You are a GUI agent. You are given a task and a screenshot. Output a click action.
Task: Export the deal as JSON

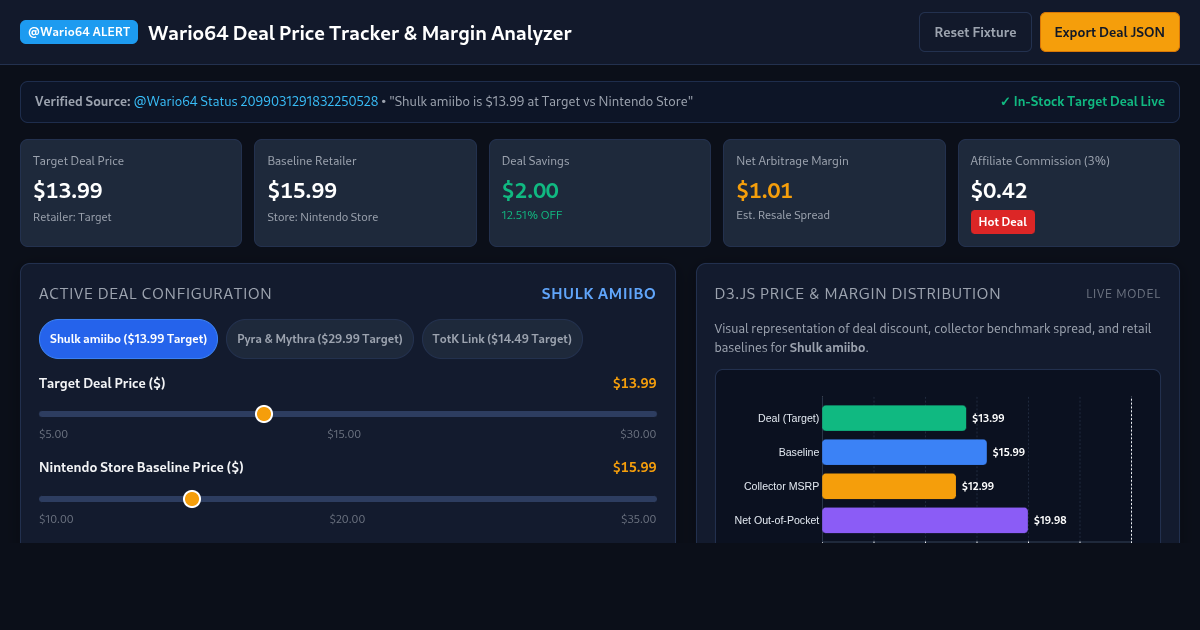(1110, 32)
